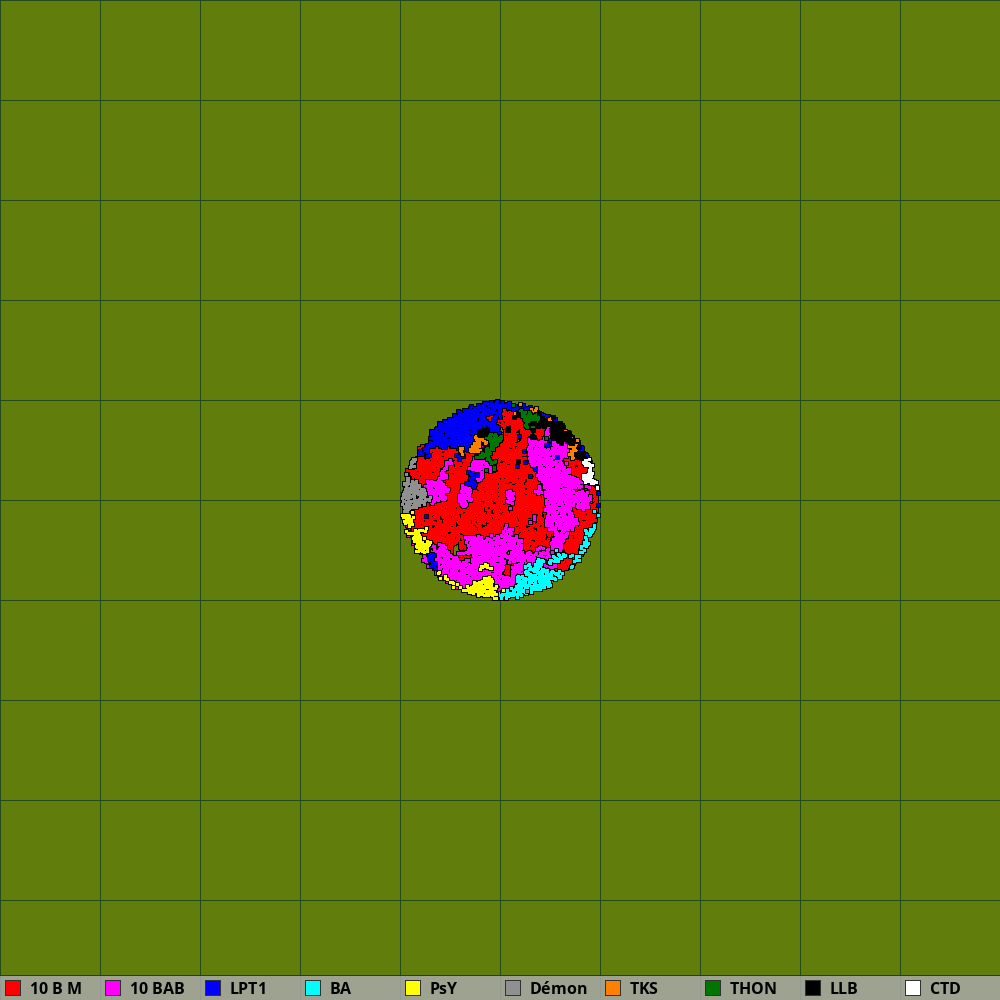This screenshot has width=1000, height=1000.
Task: Click the orange TKS legend swatch
Action: (613, 988)
